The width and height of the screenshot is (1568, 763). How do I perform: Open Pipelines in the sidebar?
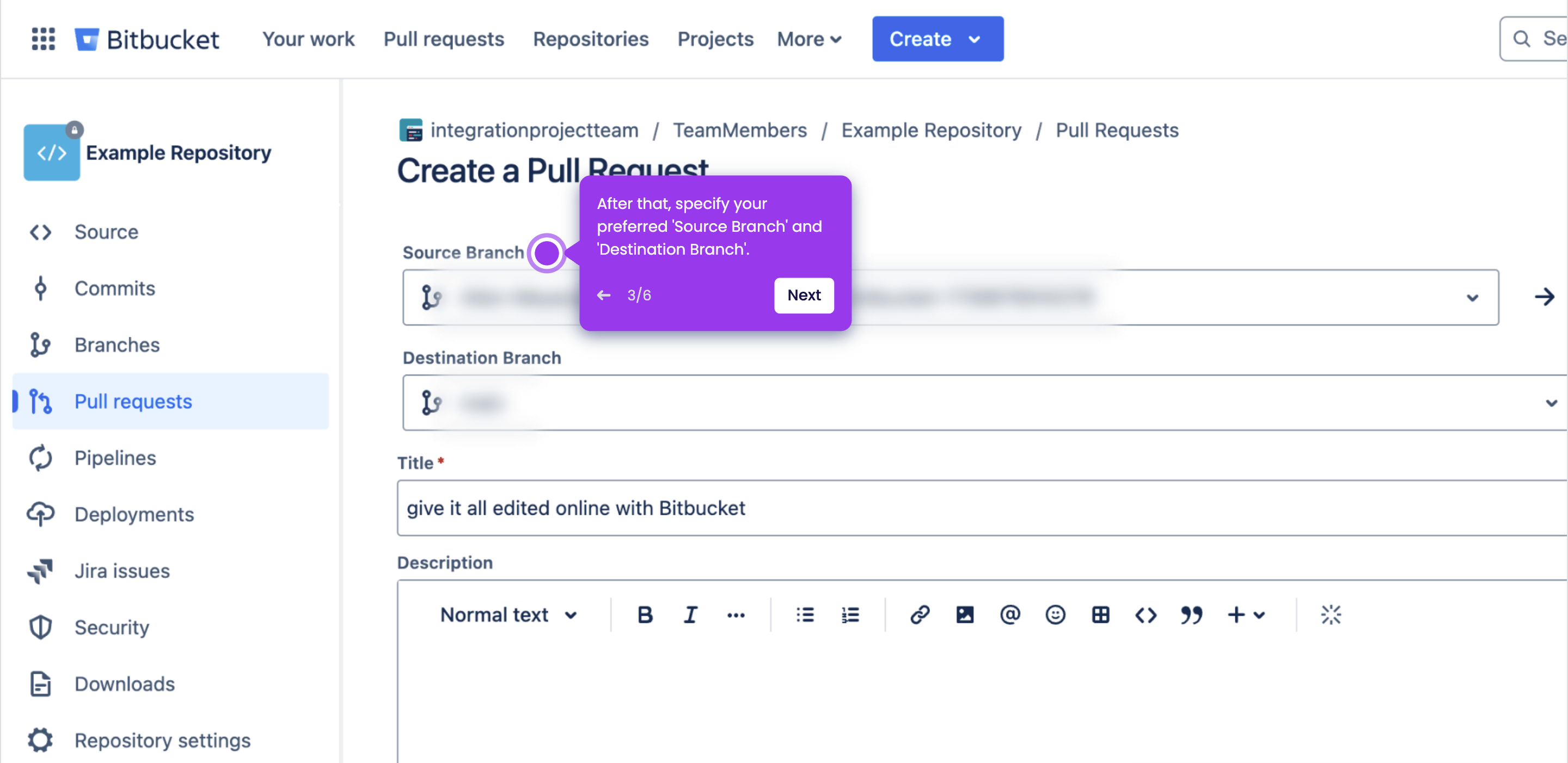pyautogui.click(x=170, y=458)
